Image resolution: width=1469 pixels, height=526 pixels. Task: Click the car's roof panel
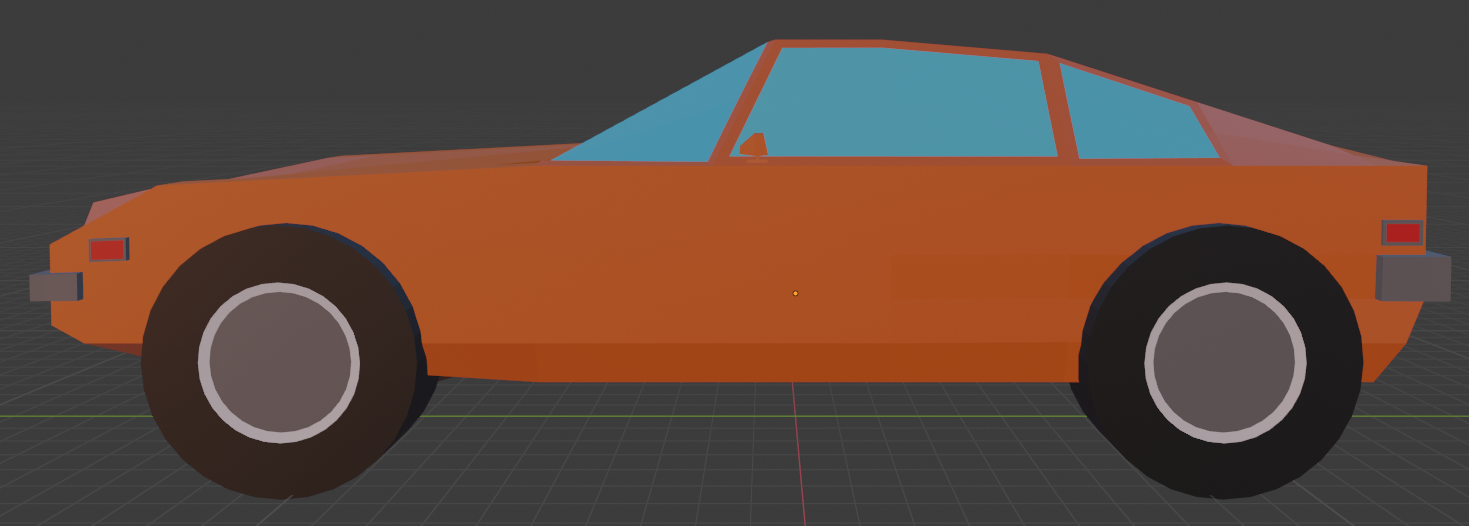point(900,44)
